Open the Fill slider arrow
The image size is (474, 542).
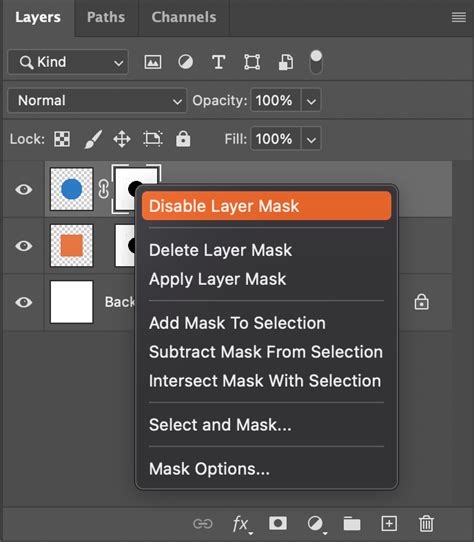(311, 139)
